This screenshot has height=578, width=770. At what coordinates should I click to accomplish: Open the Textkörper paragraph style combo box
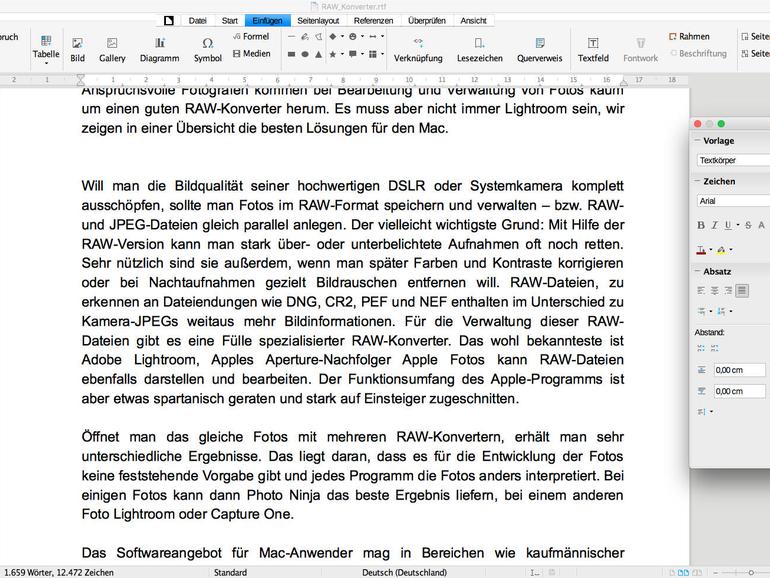733,160
